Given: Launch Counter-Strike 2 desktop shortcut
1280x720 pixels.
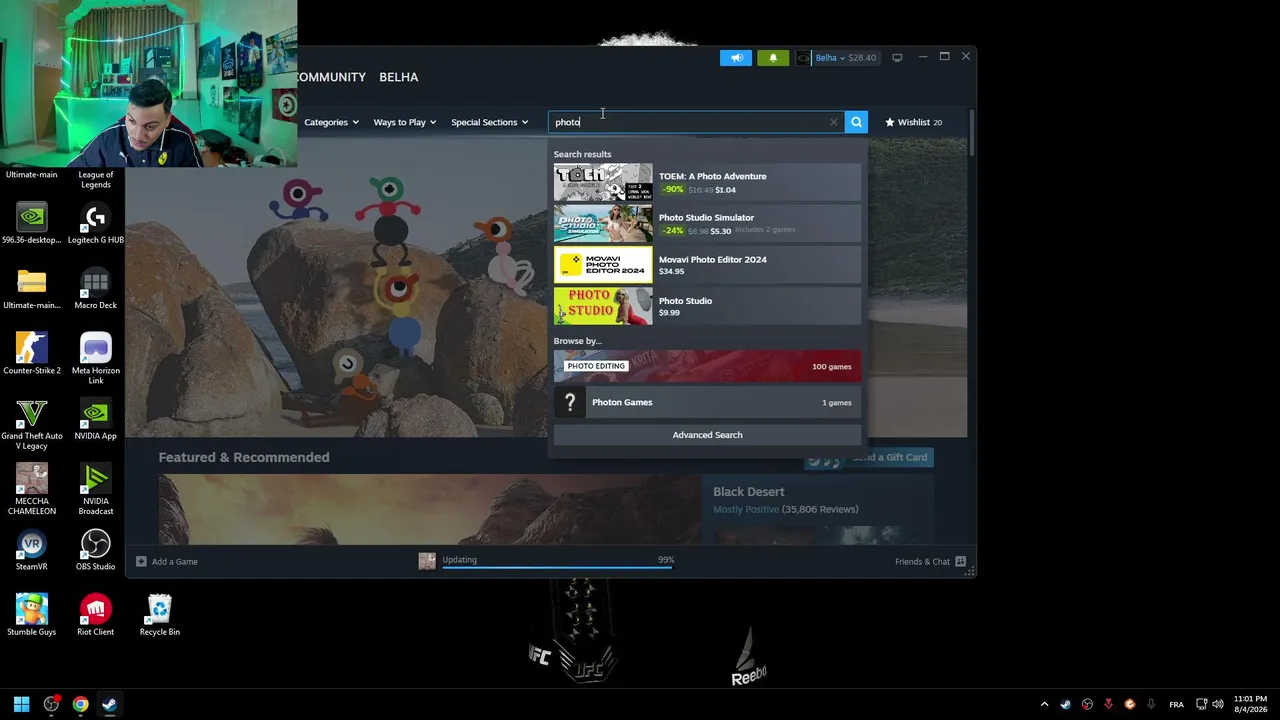Looking at the screenshot, I should (x=32, y=354).
